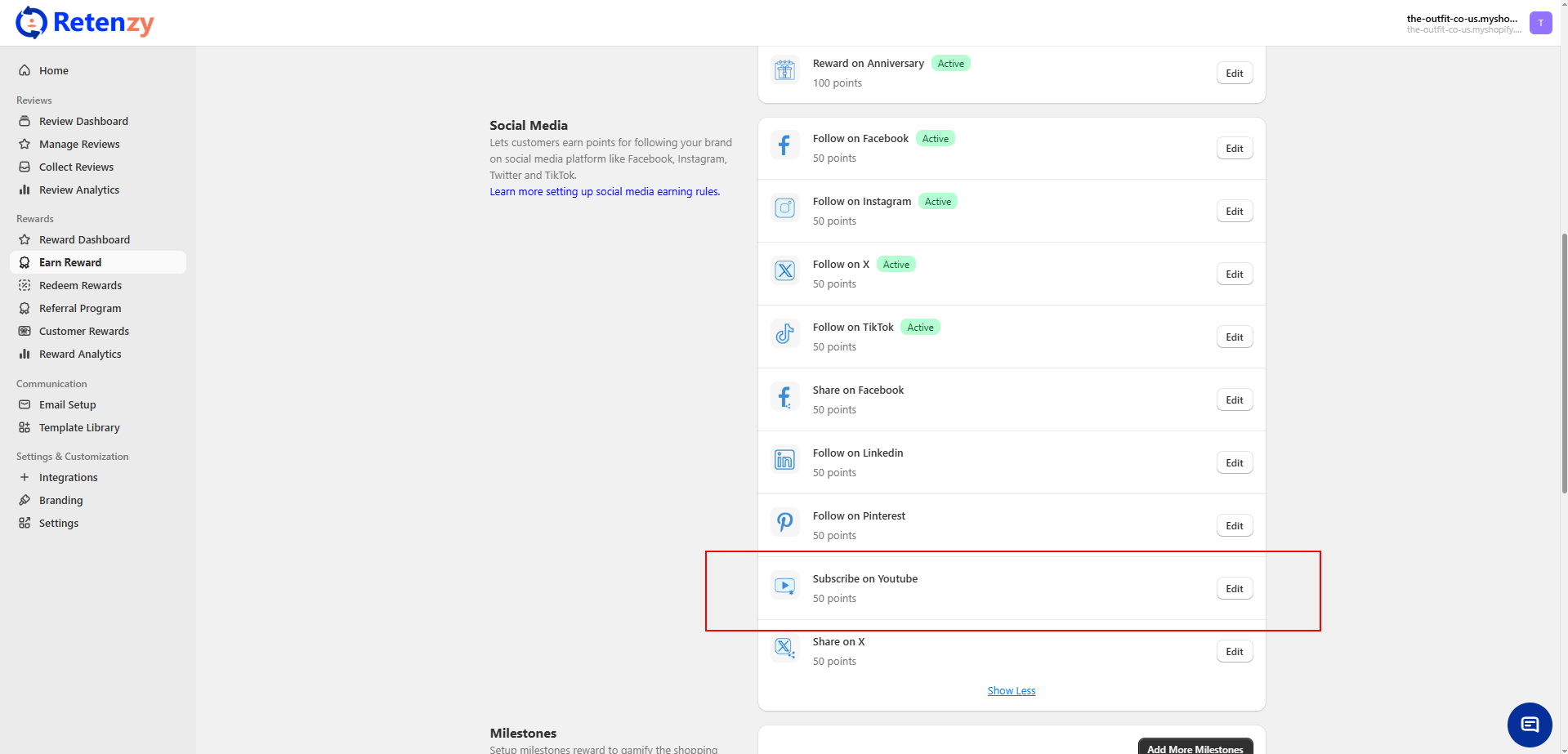
Task: Click the Facebook icon for Follow on Facebook
Action: click(x=784, y=146)
